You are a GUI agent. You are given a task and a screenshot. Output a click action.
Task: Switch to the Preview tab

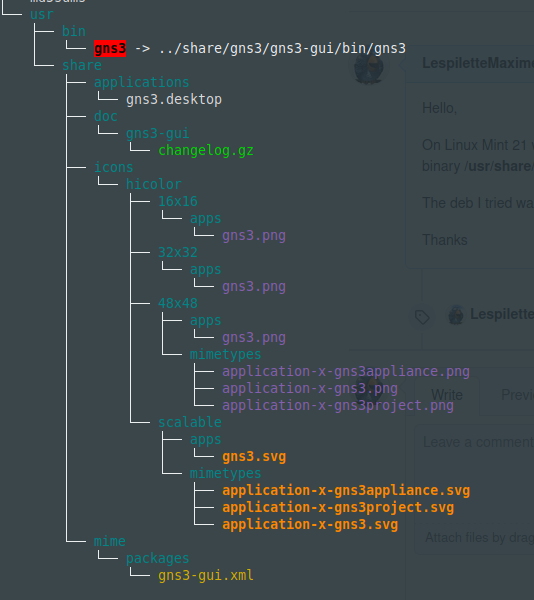click(x=518, y=395)
